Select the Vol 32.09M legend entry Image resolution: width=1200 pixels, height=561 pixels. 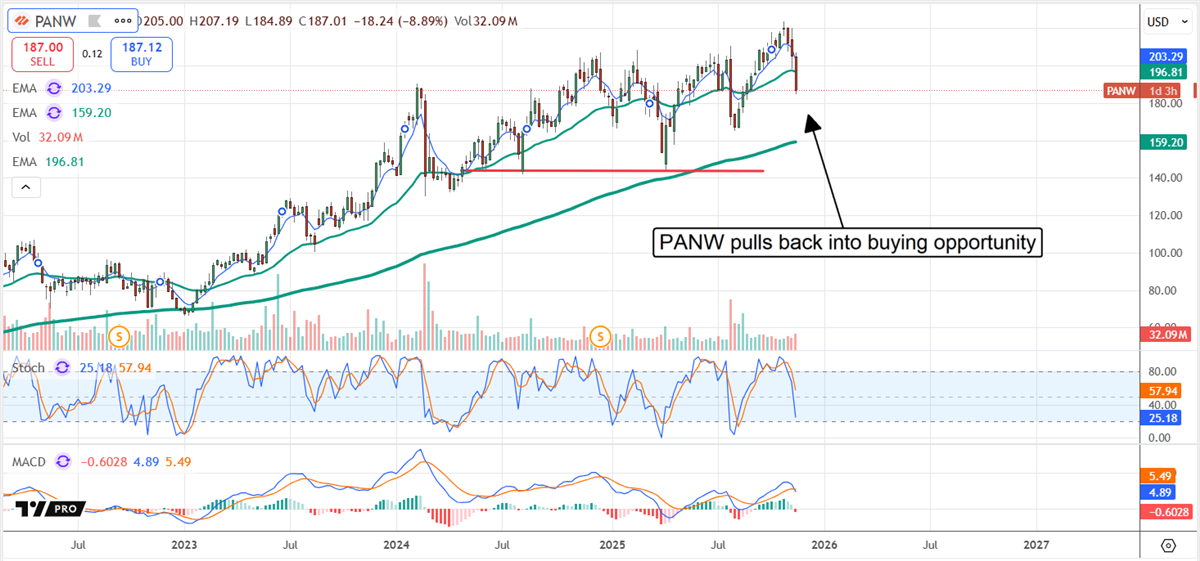46,137
